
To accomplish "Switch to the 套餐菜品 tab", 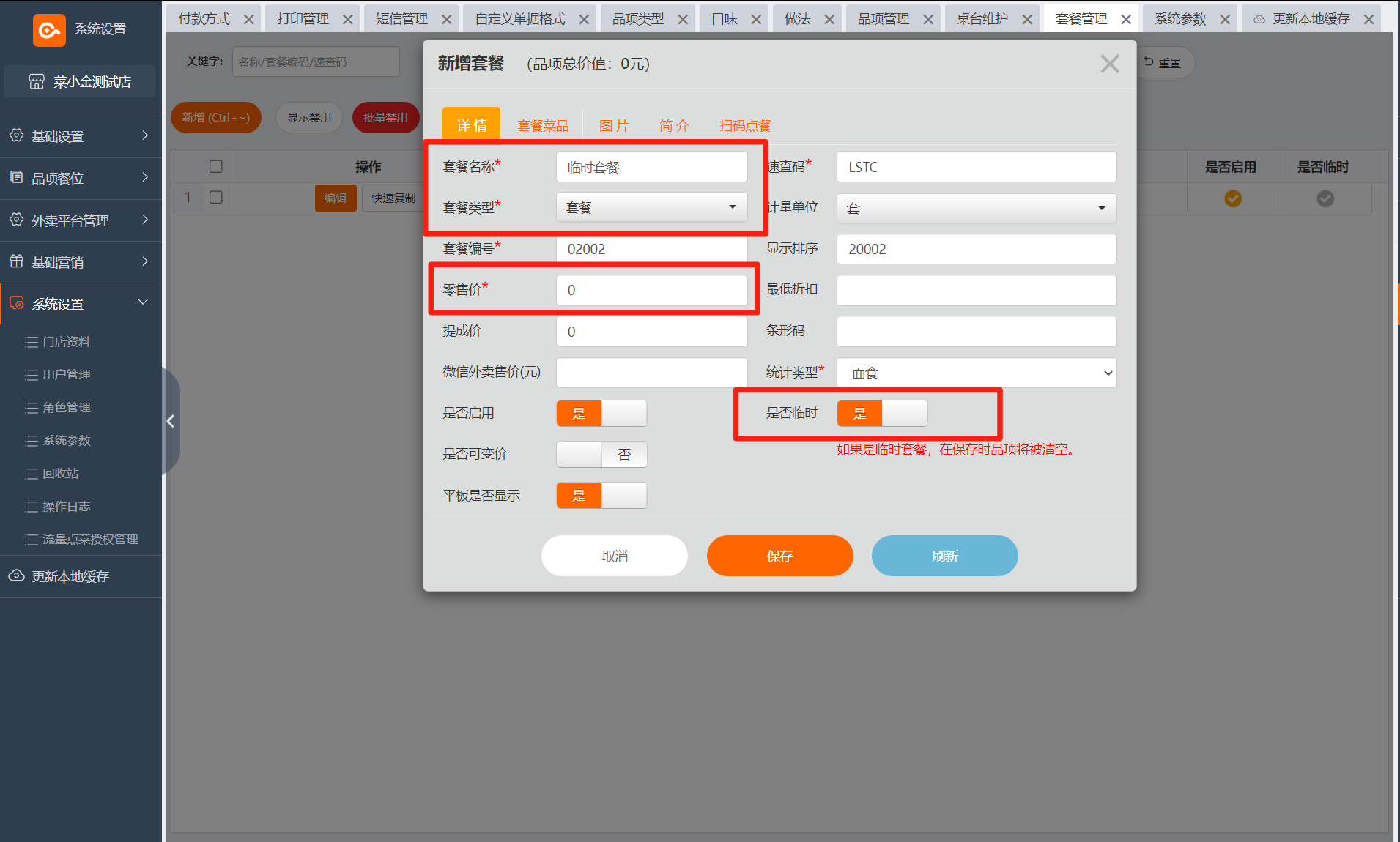I will [543, 126].
